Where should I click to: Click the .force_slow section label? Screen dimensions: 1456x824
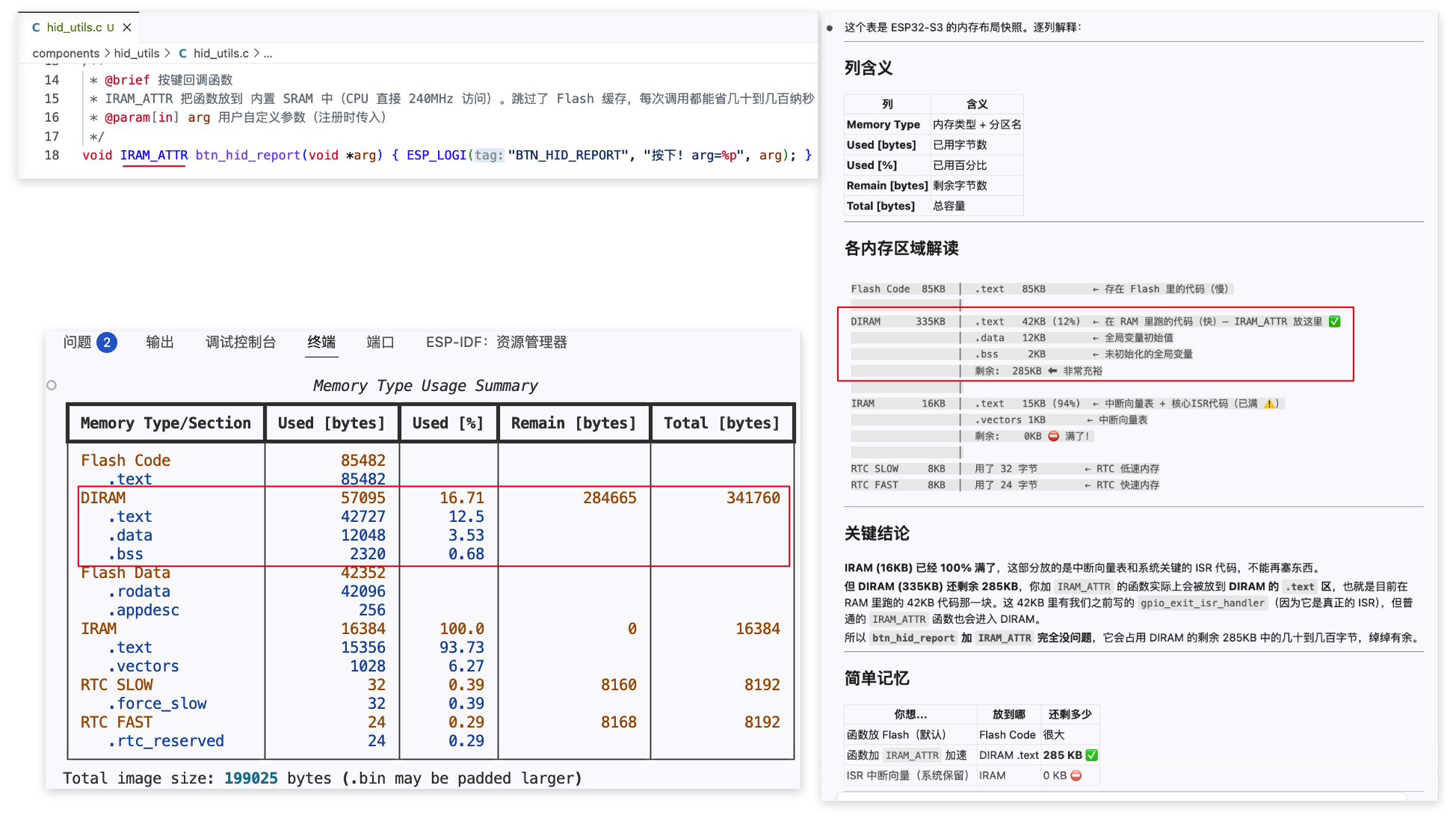[157, 704]
